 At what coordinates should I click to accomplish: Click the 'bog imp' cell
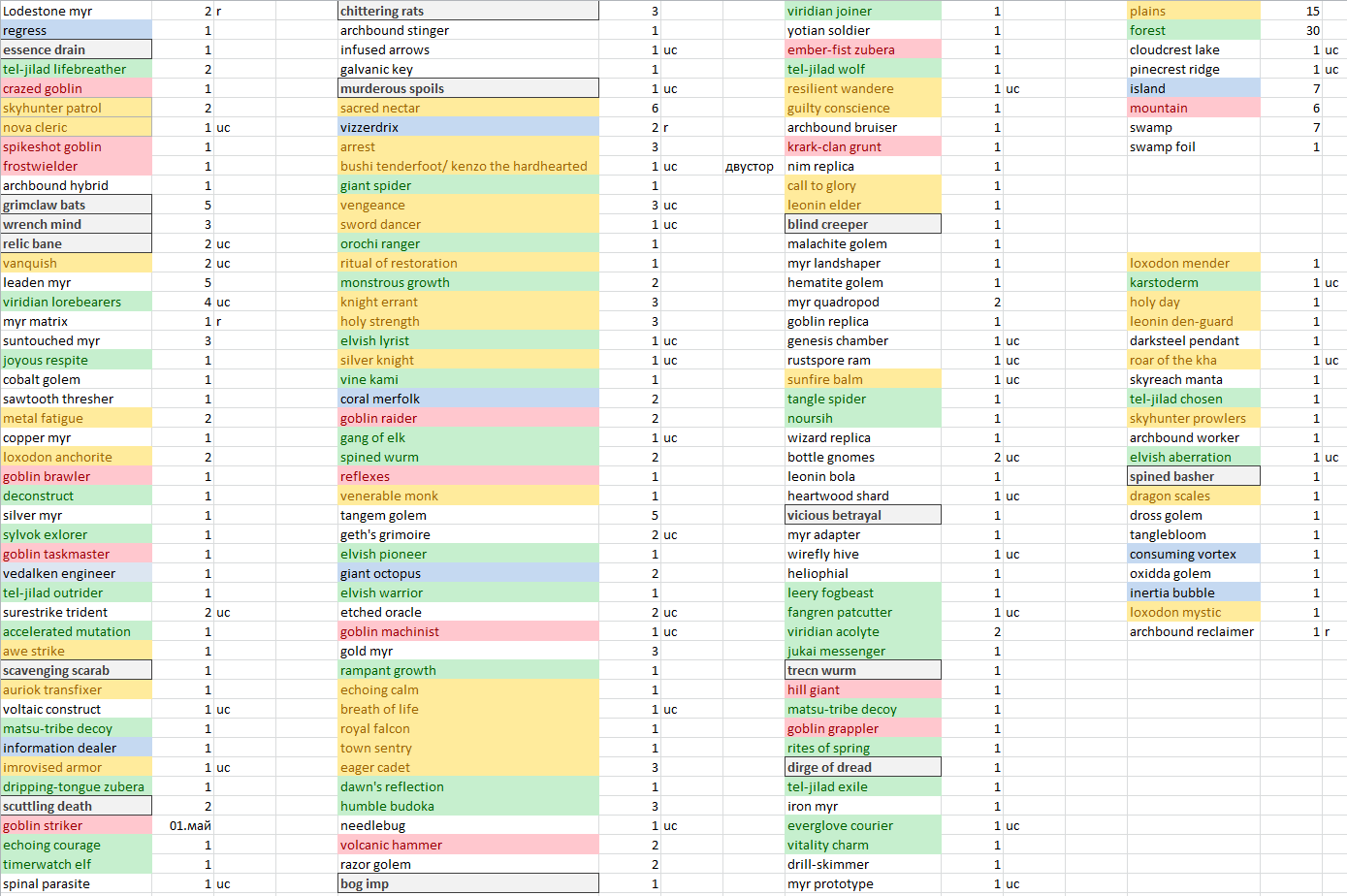(x=468, y=883)
